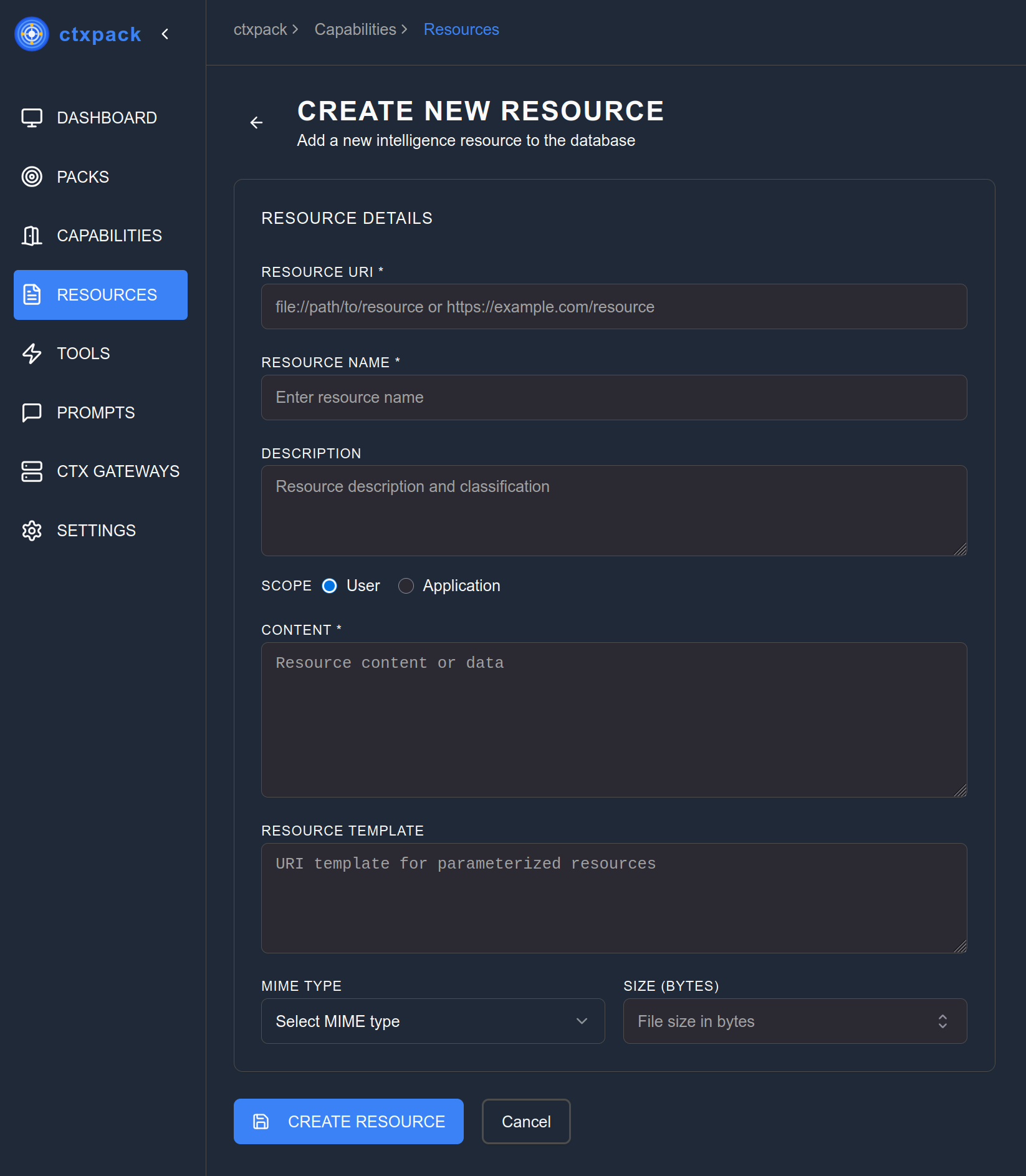Open the TOOLS menu item
Screen dimensions: 1026x1176
[x=100, y=354]
